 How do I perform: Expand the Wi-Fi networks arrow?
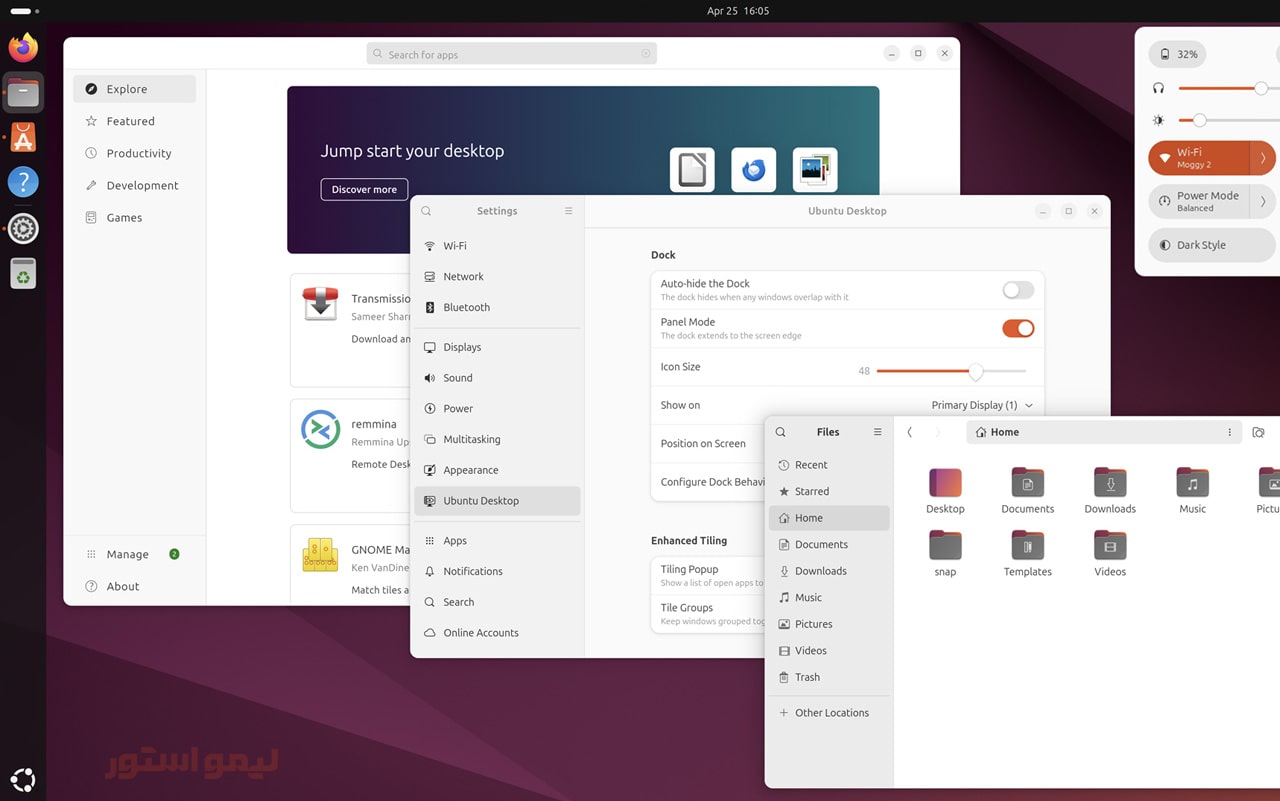click(x=1263, y=158)
